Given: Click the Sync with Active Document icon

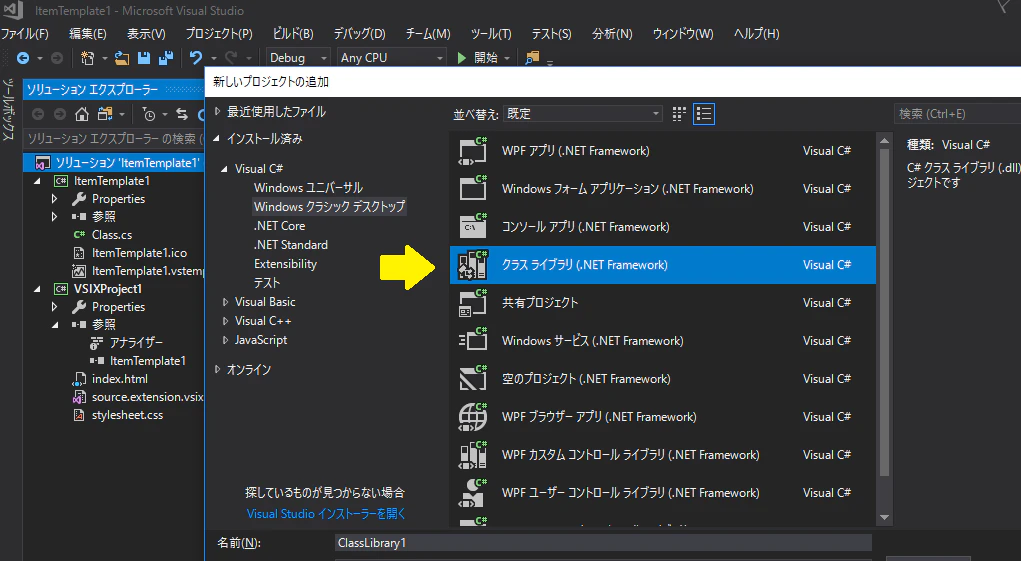Looking at the screenshot, I should (x=182, y=115).
